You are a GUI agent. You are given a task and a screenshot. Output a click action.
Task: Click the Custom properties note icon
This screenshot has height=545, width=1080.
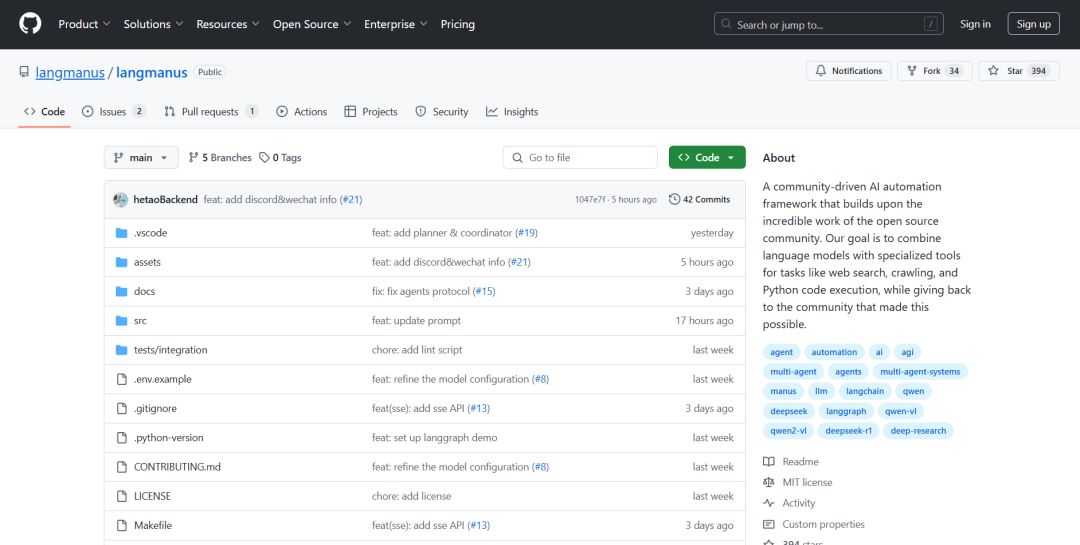point(769,524)
